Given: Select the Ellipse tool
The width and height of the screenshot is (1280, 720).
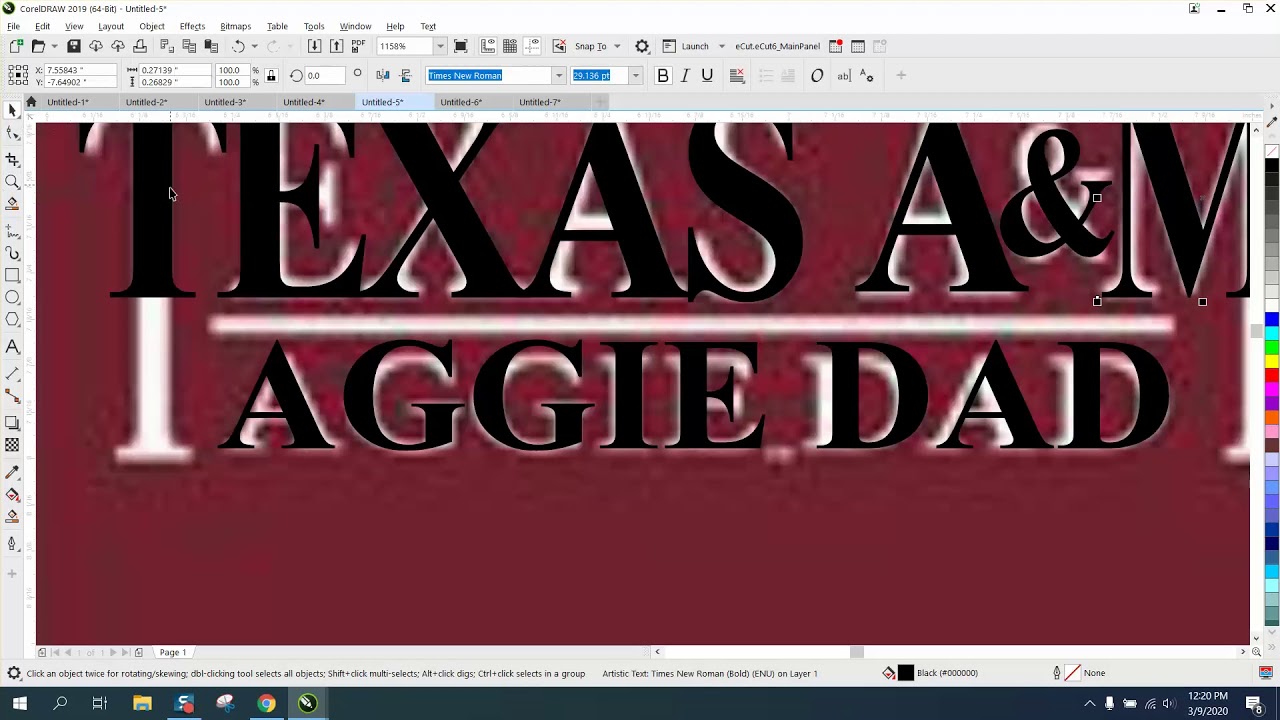Looking at the screenshot, I should pos(12,297).
